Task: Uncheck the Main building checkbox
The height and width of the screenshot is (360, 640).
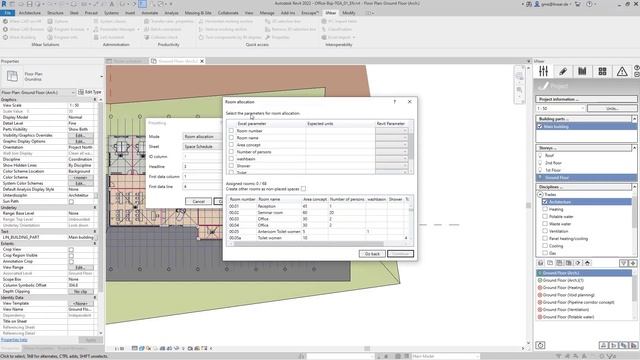Action: 540,126
